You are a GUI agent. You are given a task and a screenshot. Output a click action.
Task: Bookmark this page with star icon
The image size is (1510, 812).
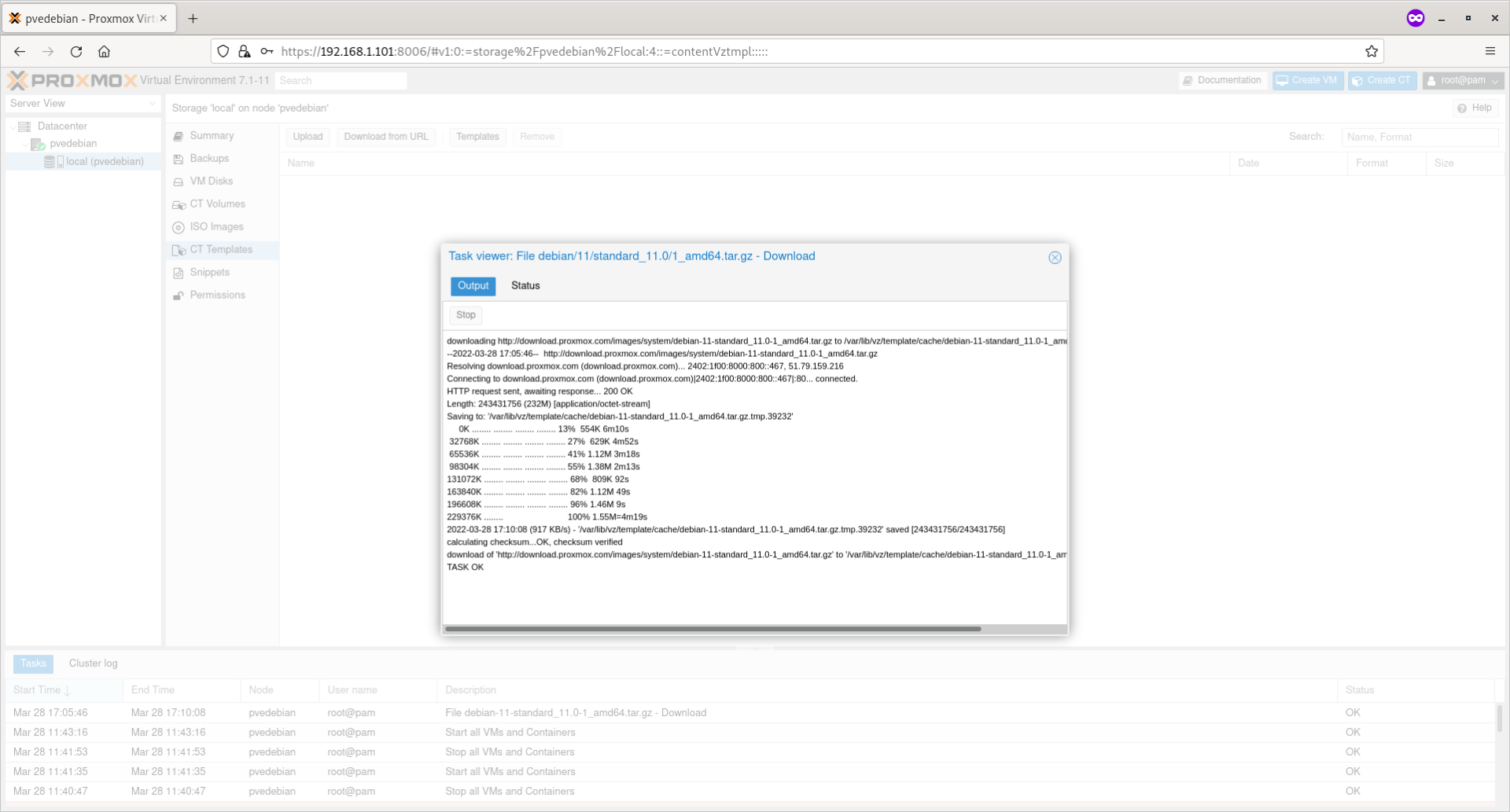(x=1371, y=52)
